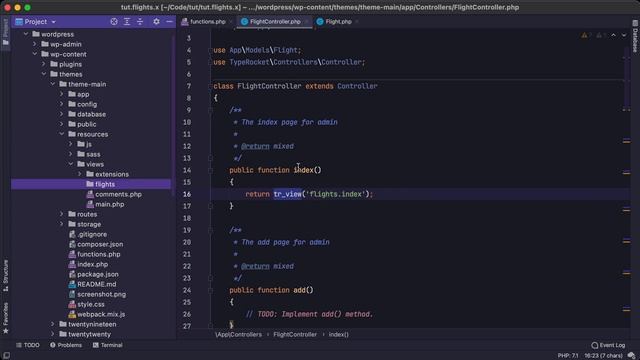Collapse the theme-main folder
640x360 pixels.
pos(53,84)
